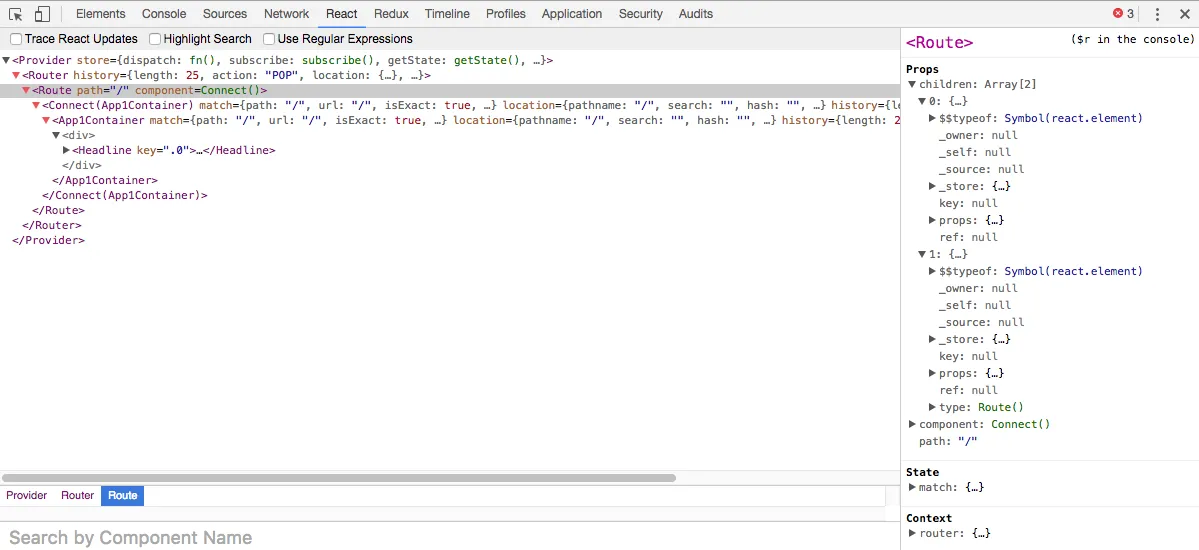Image resolution: width=1199 pixels, height=550 pixels.
Task: Collapse the Provider tree node
Action: [x=7, y=60]
